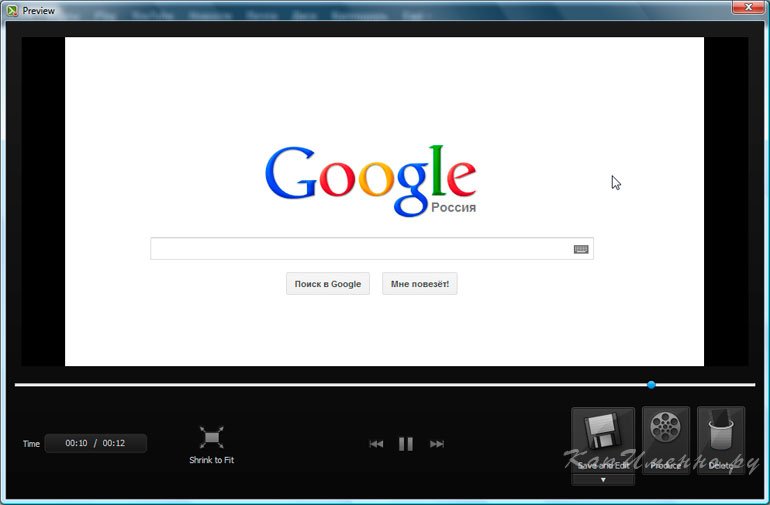Pause the video with the pause button
The width and height of the screenshot is (770, 505).
406,444
